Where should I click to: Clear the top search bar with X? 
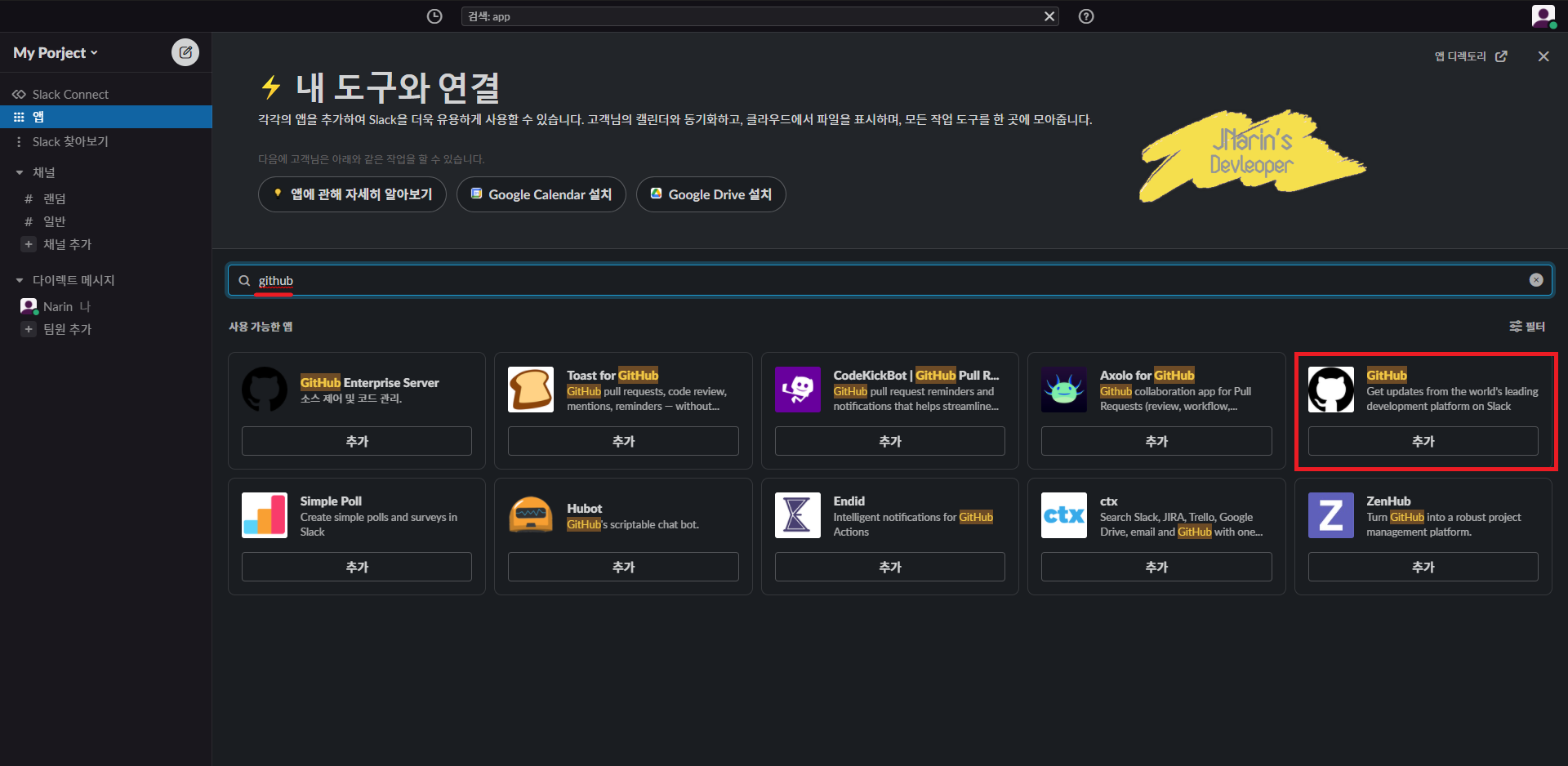(1049, 16)
